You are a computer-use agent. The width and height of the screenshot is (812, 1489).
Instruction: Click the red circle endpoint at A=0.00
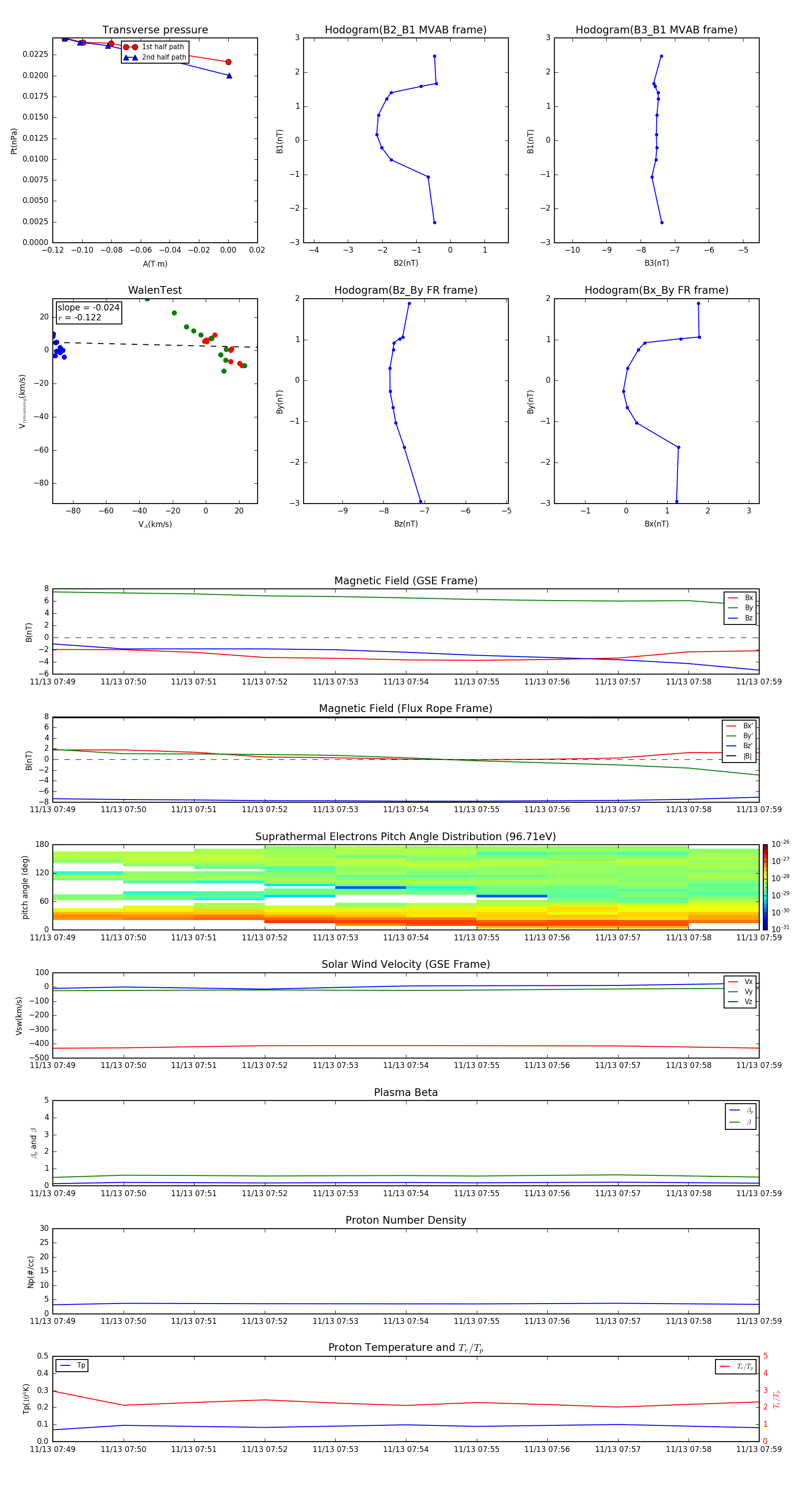228,62
